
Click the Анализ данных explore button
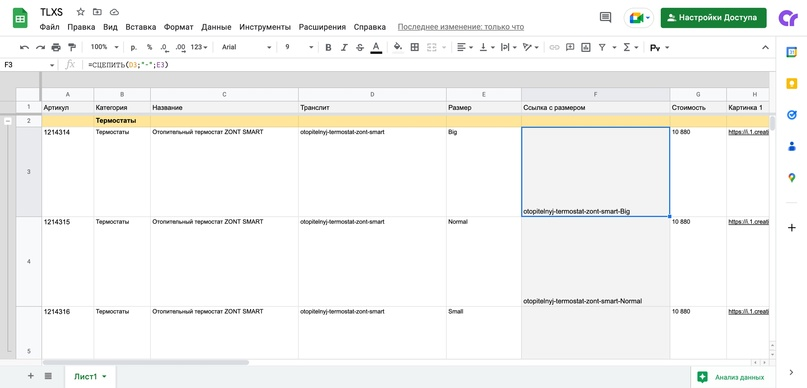(x=730, y=377)
